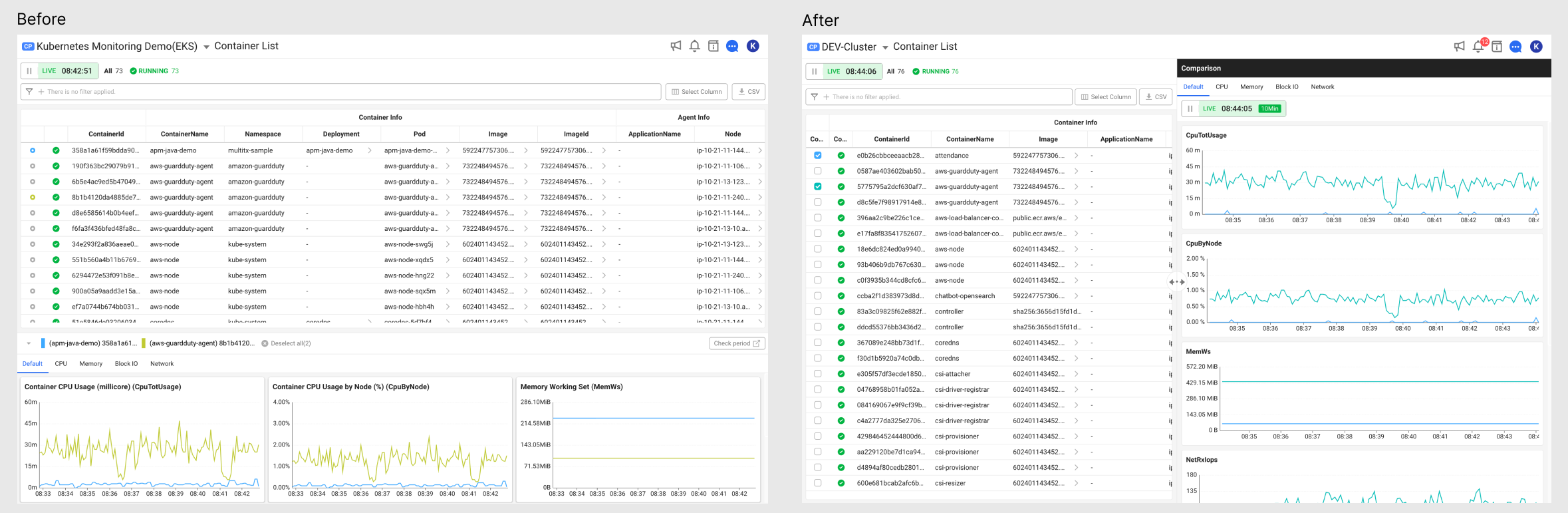1568x513 pixels.
Task: Open the info window icon in Before panel
Action: pyautogui.click(x=713, y=46)
